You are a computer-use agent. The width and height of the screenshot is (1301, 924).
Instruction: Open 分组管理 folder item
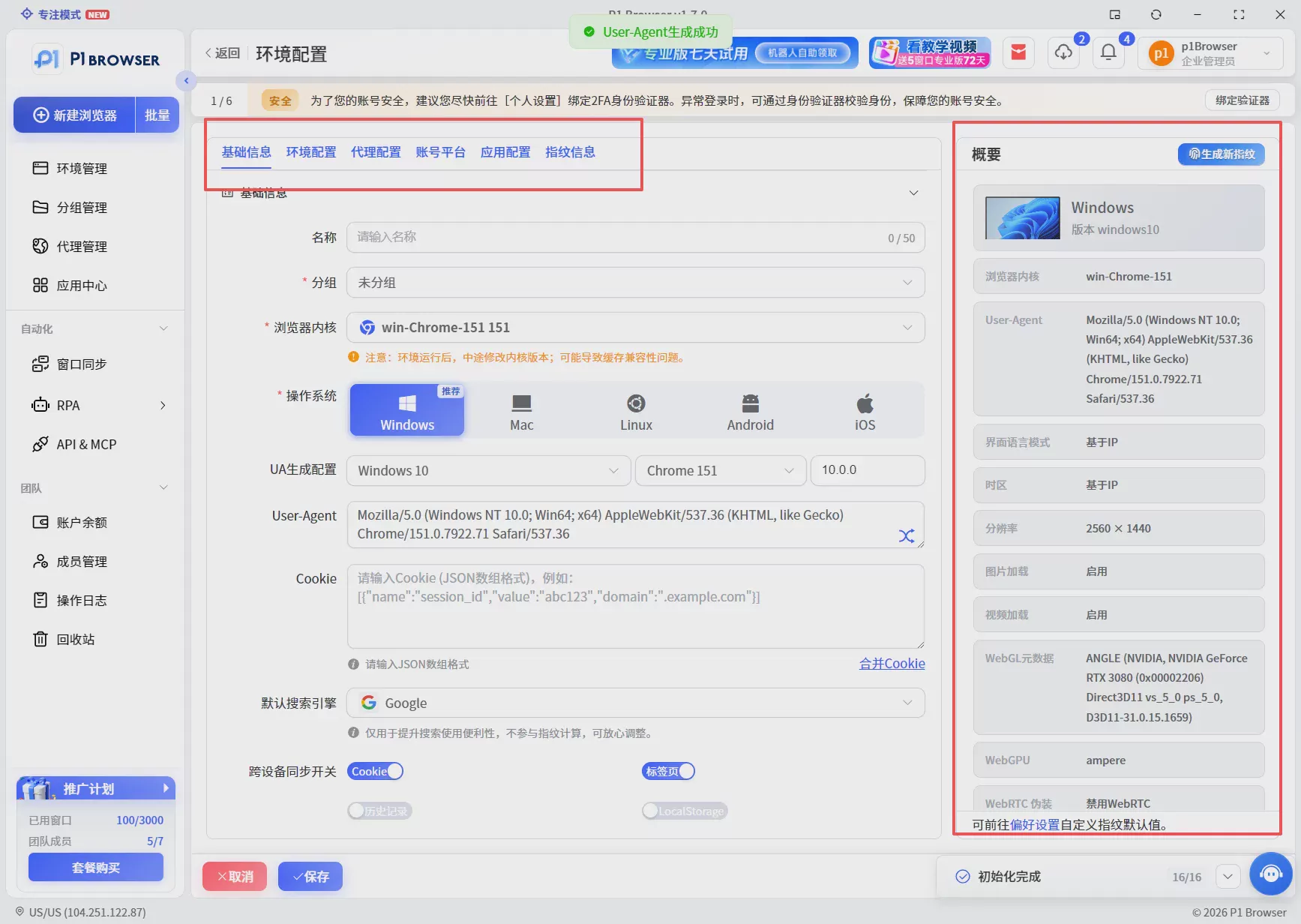click(x=70, y=207)
